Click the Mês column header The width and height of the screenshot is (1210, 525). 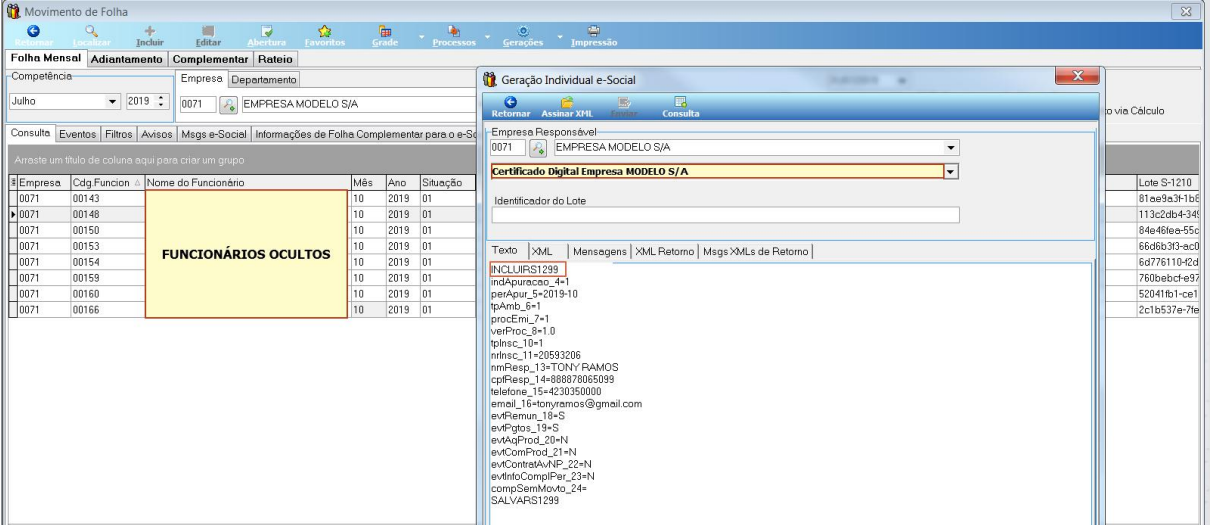pos(367,183)
